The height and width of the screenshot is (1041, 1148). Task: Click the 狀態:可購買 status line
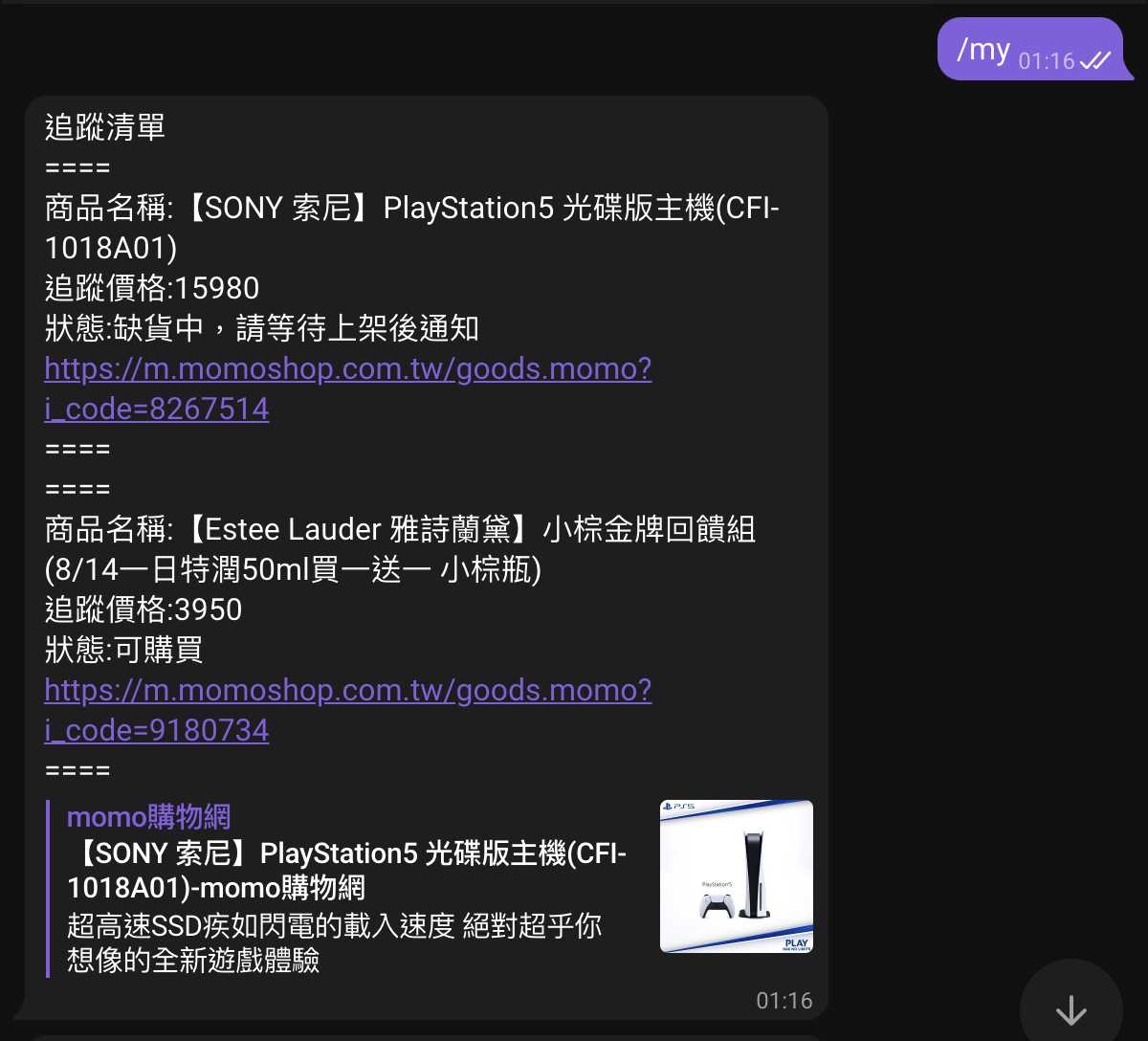pos(124,650)
